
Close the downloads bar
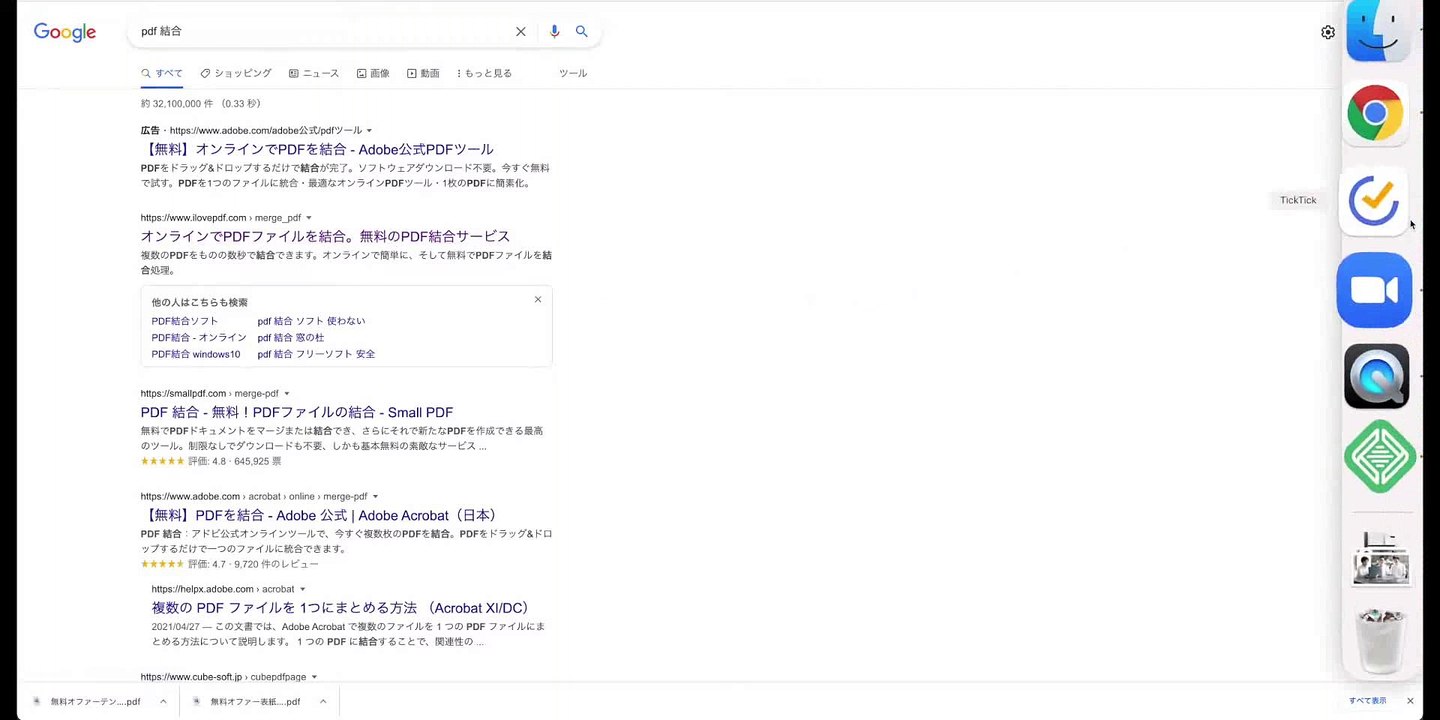pos(1410,701)
